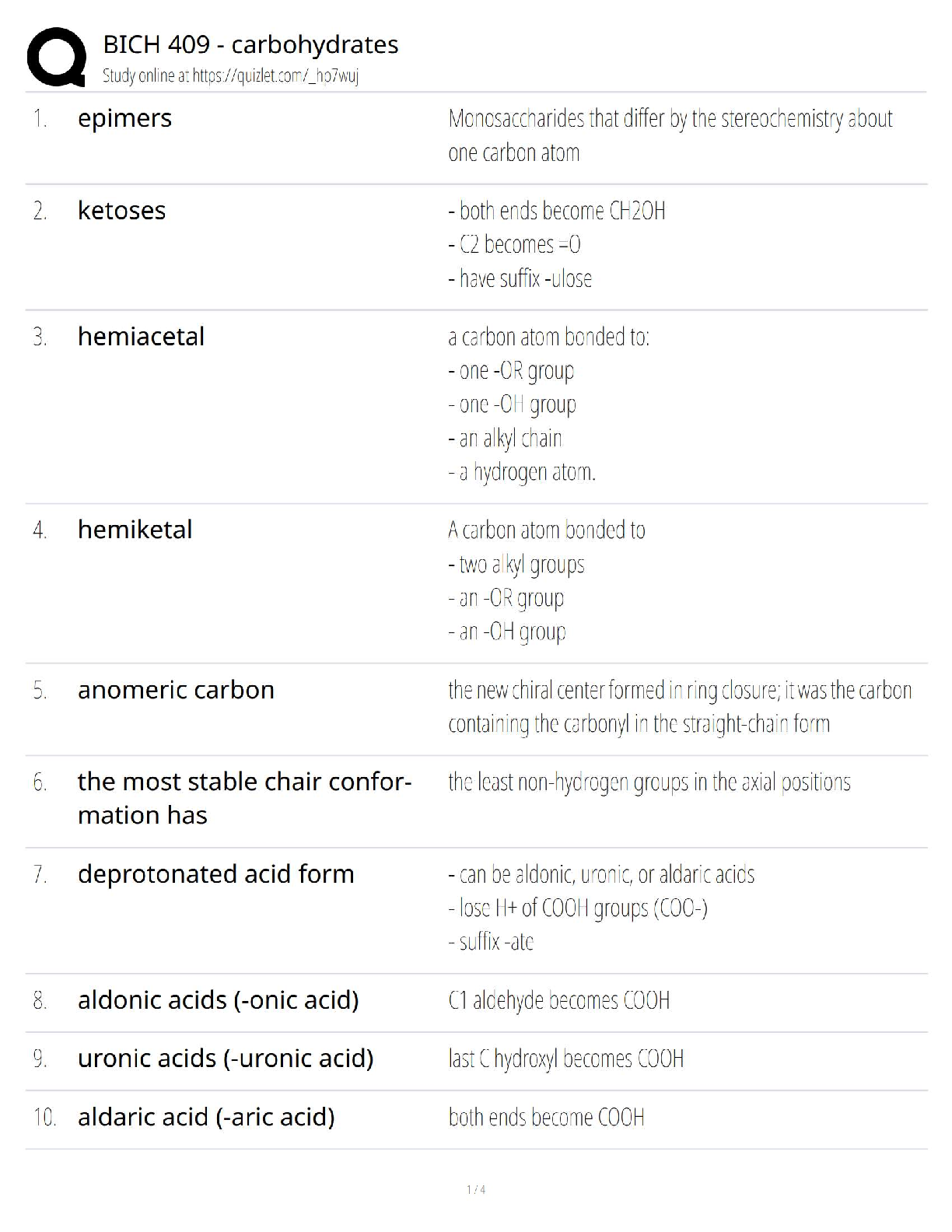This screenshot has width=952, height=1232.
Task: Click "aldonic acids (-onic acid)" term
Action: 218,1000
